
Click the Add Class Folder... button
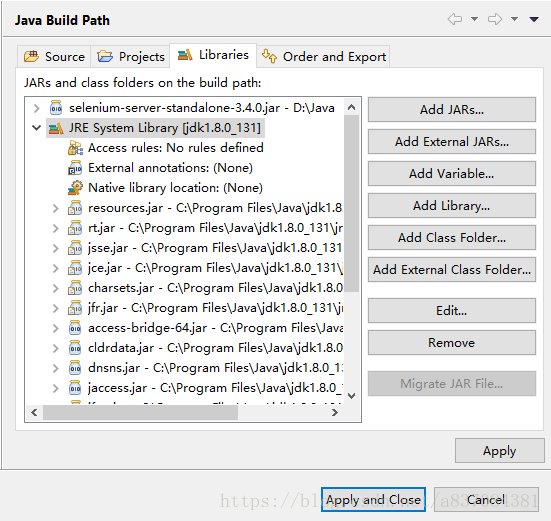pyautogui.click(x=452, y=237)
